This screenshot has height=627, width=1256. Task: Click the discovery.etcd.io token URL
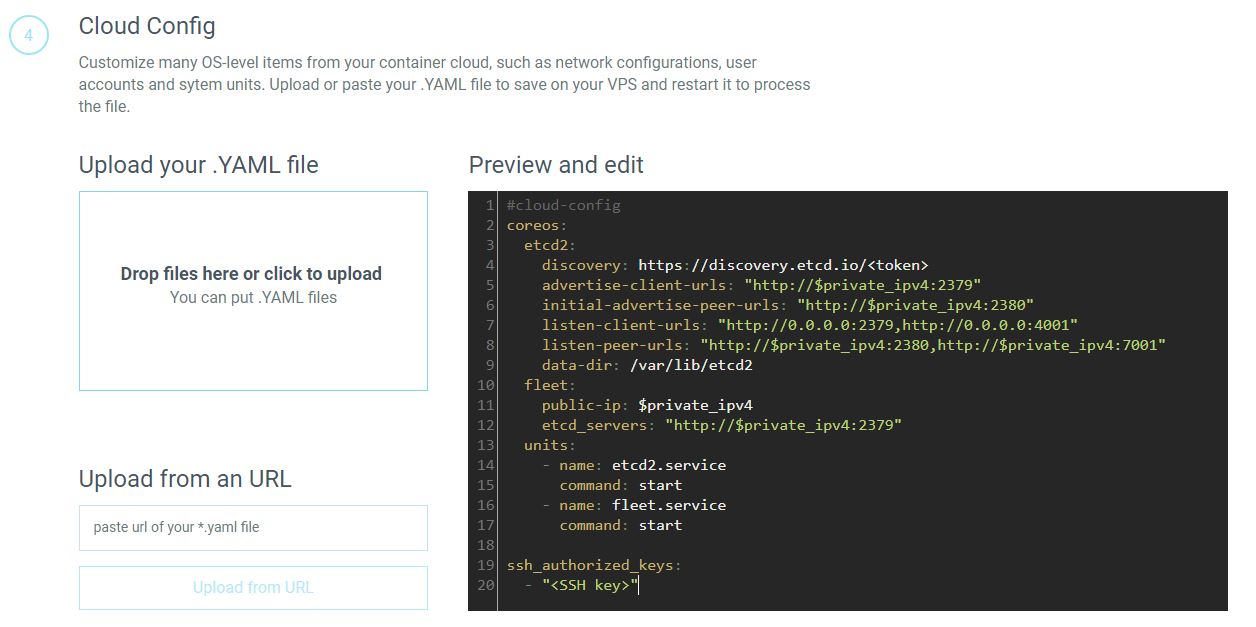[x=783, y=265]
